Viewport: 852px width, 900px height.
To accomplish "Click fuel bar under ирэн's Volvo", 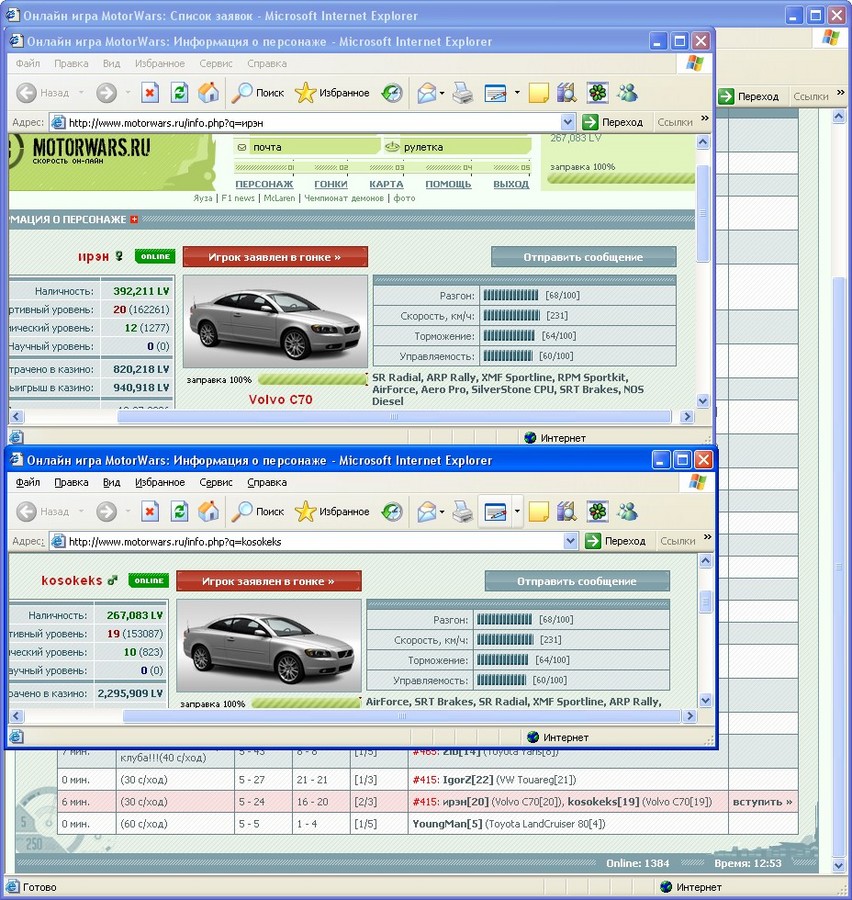I will pos(312,379).
